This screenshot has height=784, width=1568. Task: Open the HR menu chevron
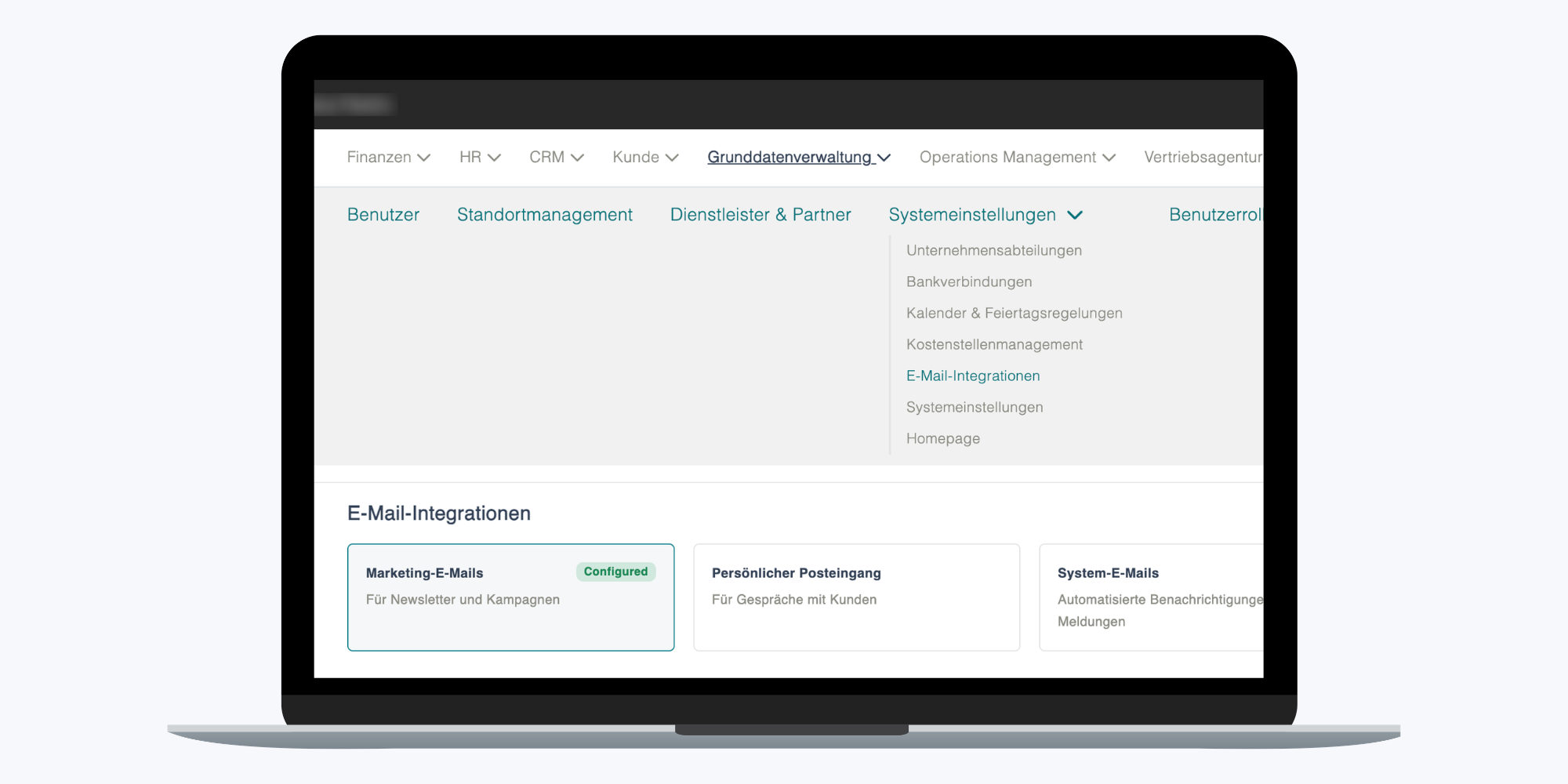tap(494, 158)
